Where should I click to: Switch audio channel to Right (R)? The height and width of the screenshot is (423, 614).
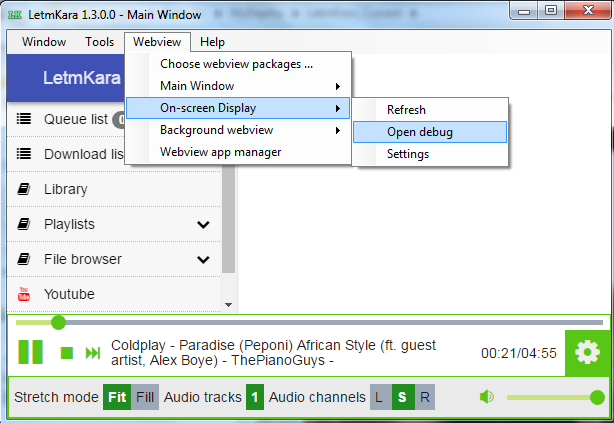click(x=424, y=397)
